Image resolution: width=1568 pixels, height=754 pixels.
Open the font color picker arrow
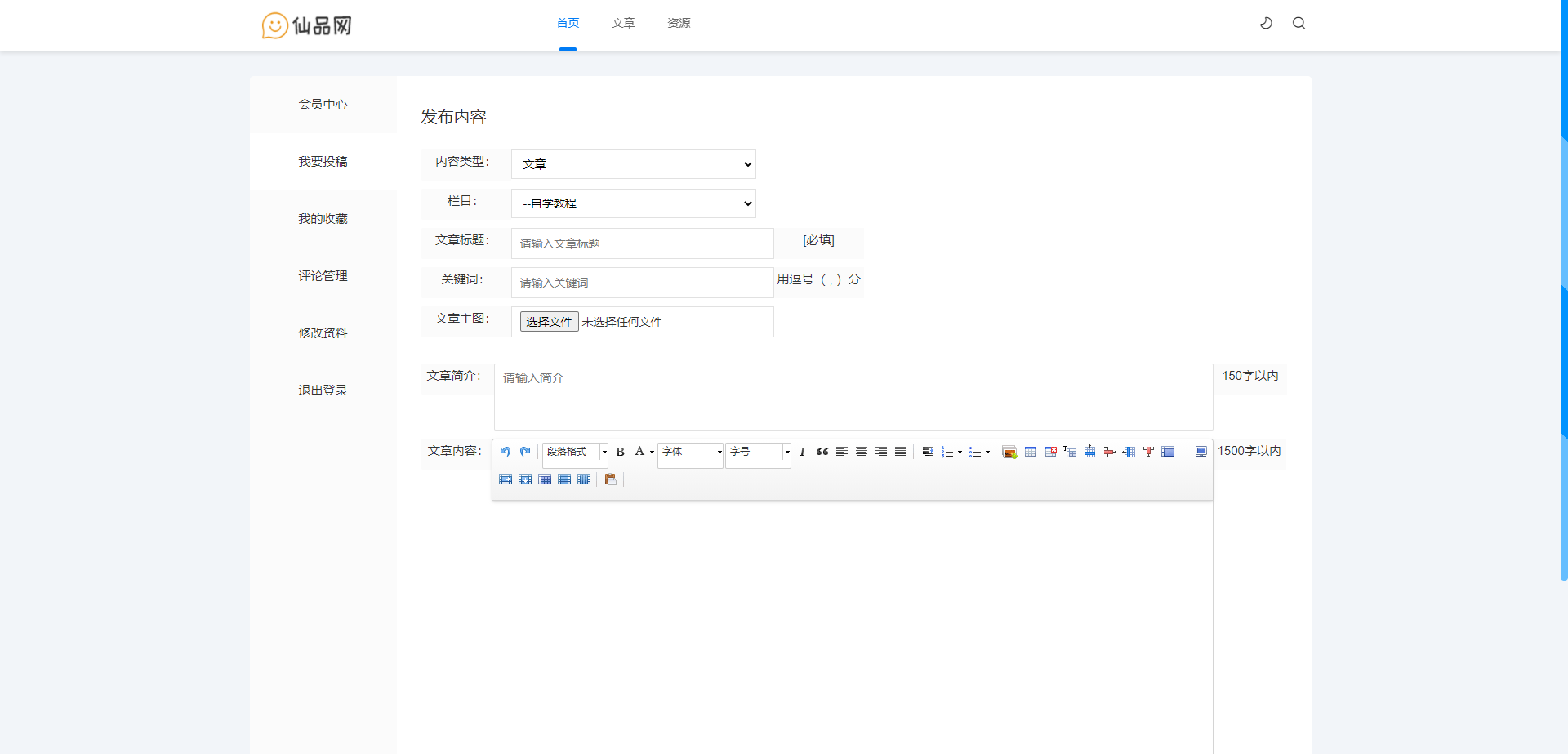(x=652, y=452)
